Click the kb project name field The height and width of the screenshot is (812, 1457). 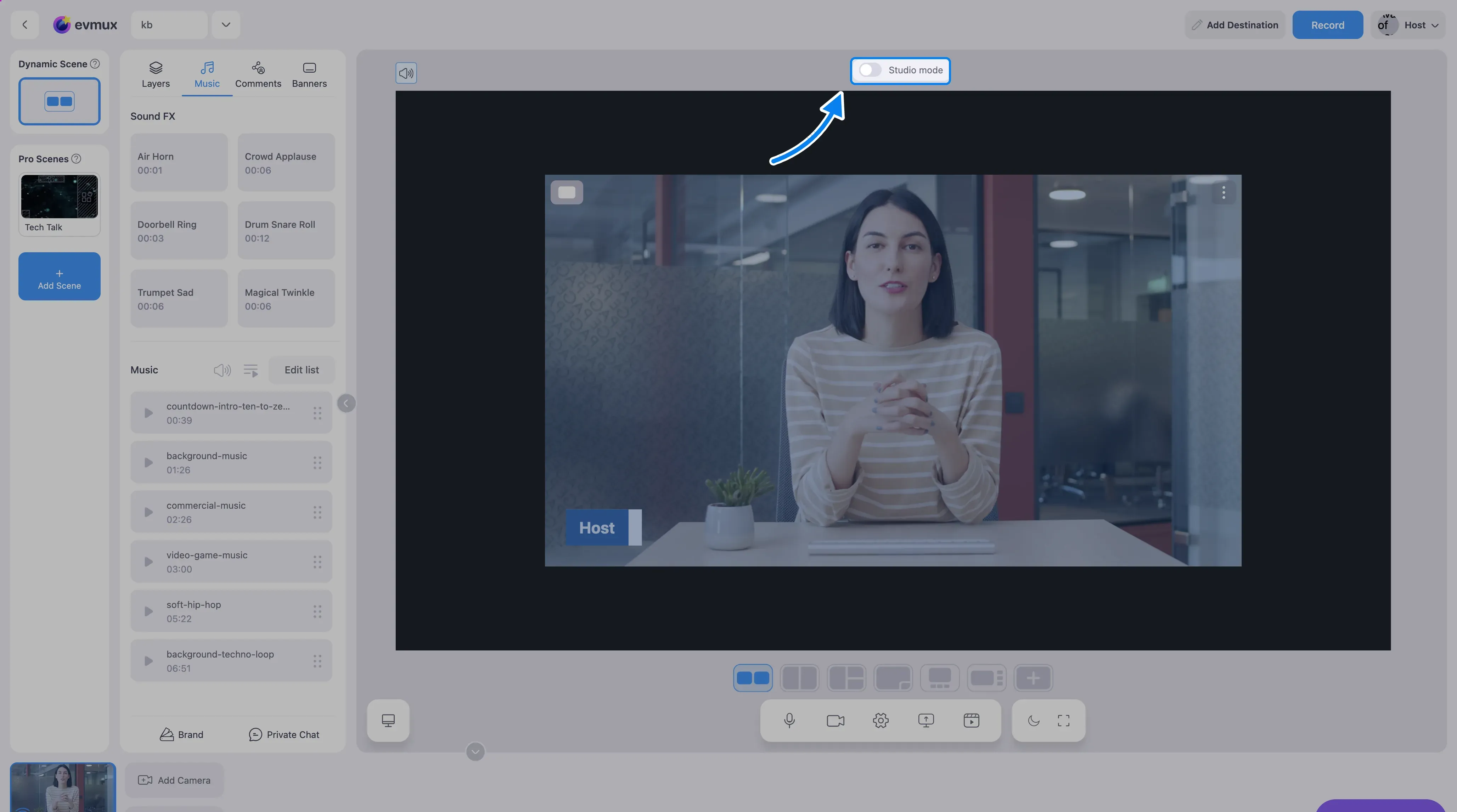[169, 25]
